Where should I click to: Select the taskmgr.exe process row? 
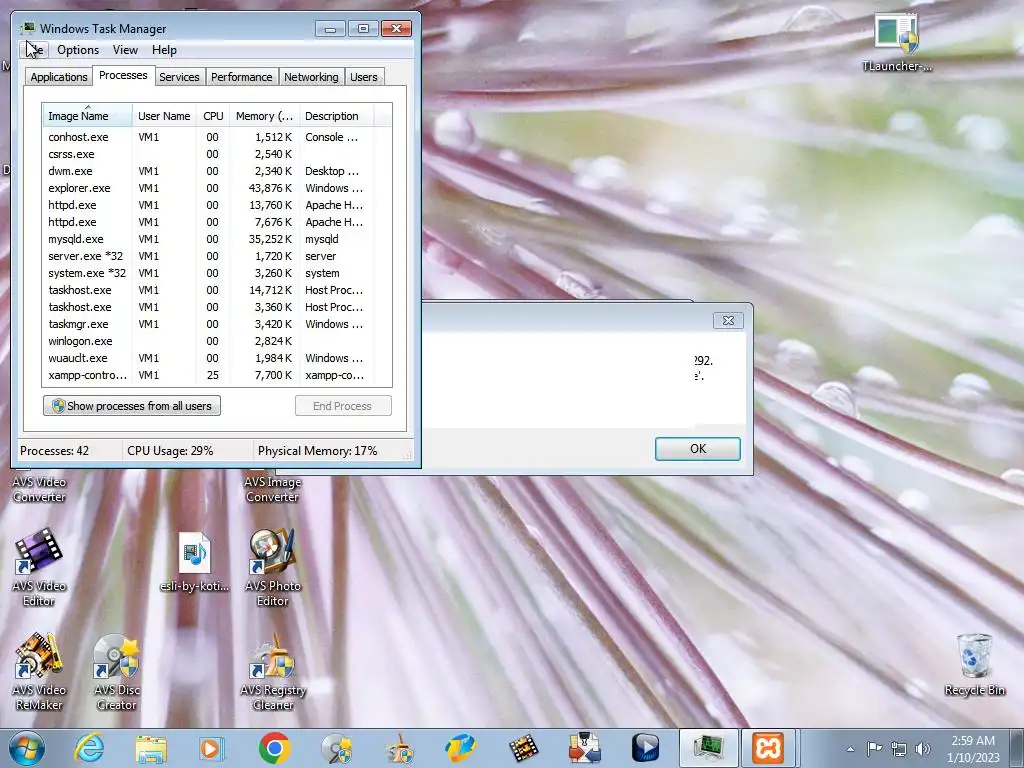[217, 324]
